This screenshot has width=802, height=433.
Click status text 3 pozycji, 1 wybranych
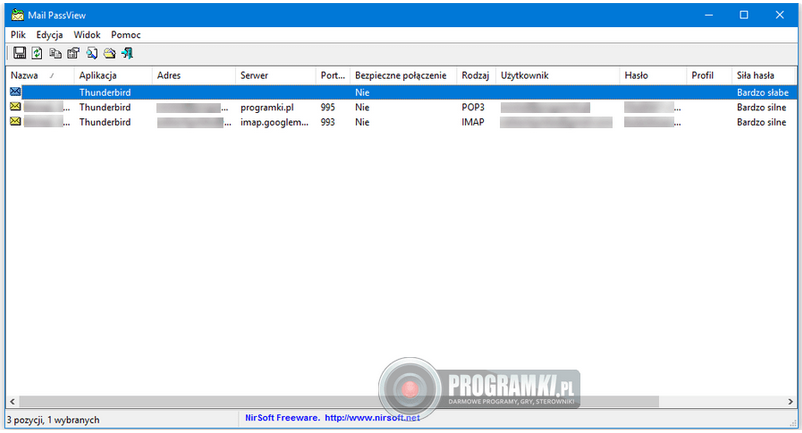click(x=53, y=420)
